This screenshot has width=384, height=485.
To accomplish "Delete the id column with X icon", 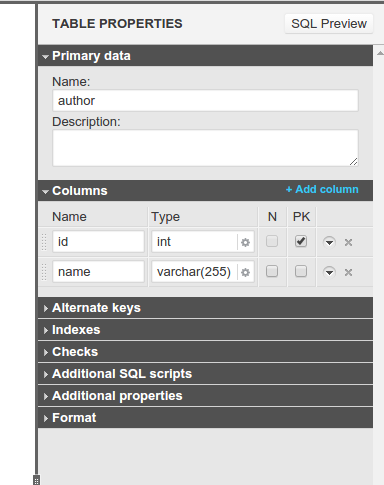I will [348, 242].
